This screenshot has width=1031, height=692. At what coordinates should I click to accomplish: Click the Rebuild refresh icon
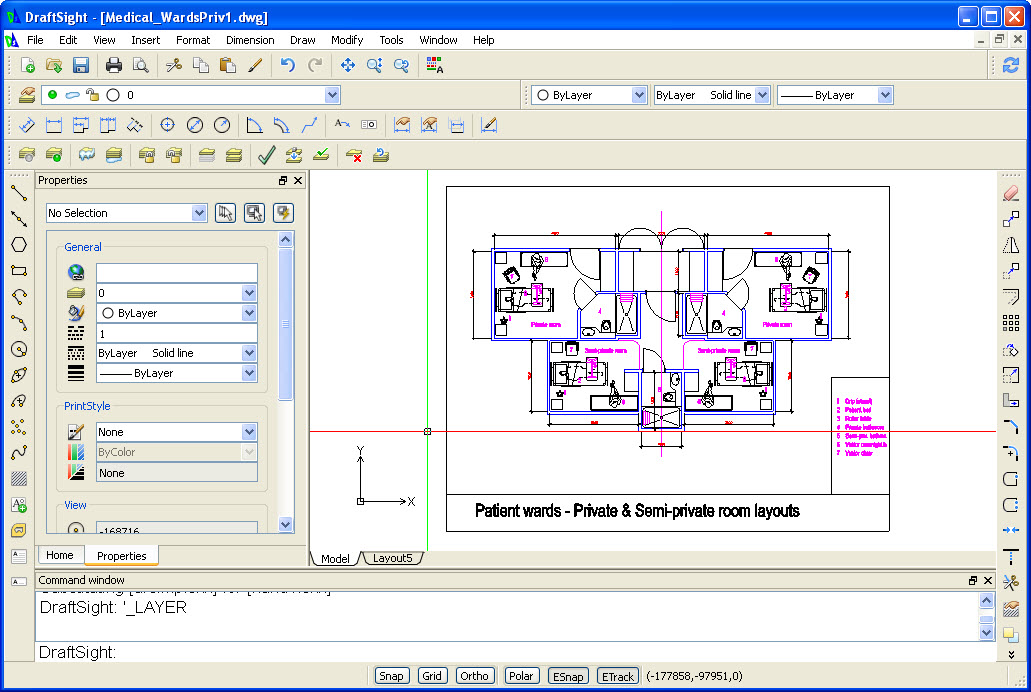click(x=1011, y=65)
